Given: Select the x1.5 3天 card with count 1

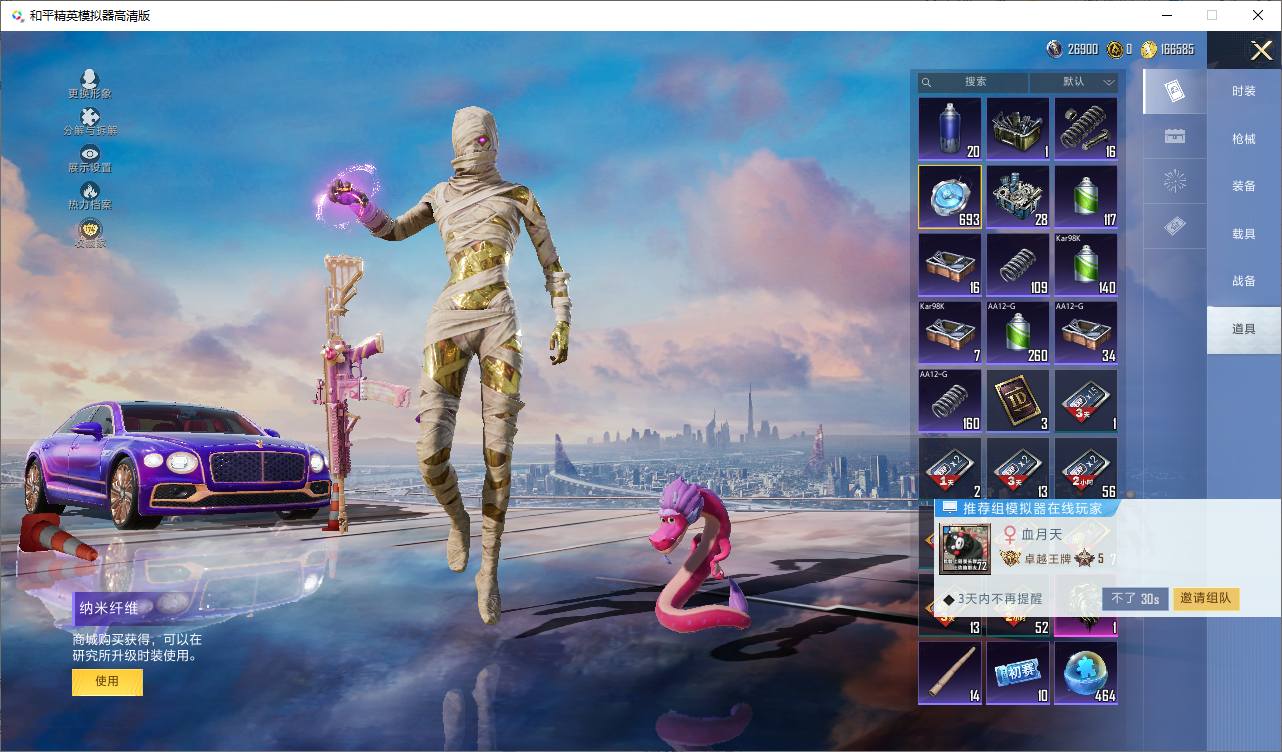Looking at the screenshot, I should tap(1086, 401).
